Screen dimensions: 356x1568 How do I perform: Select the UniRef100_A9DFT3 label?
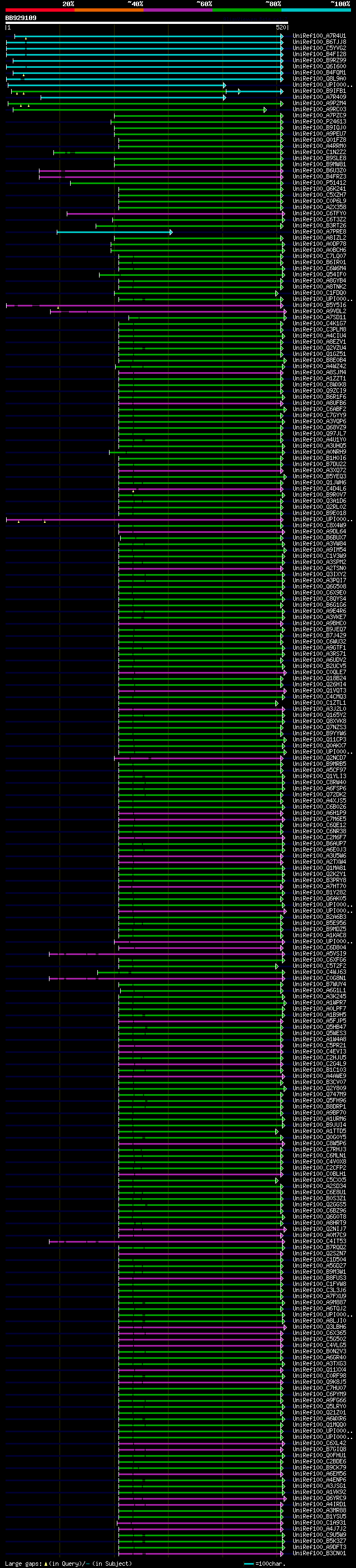coord(319,1547)
